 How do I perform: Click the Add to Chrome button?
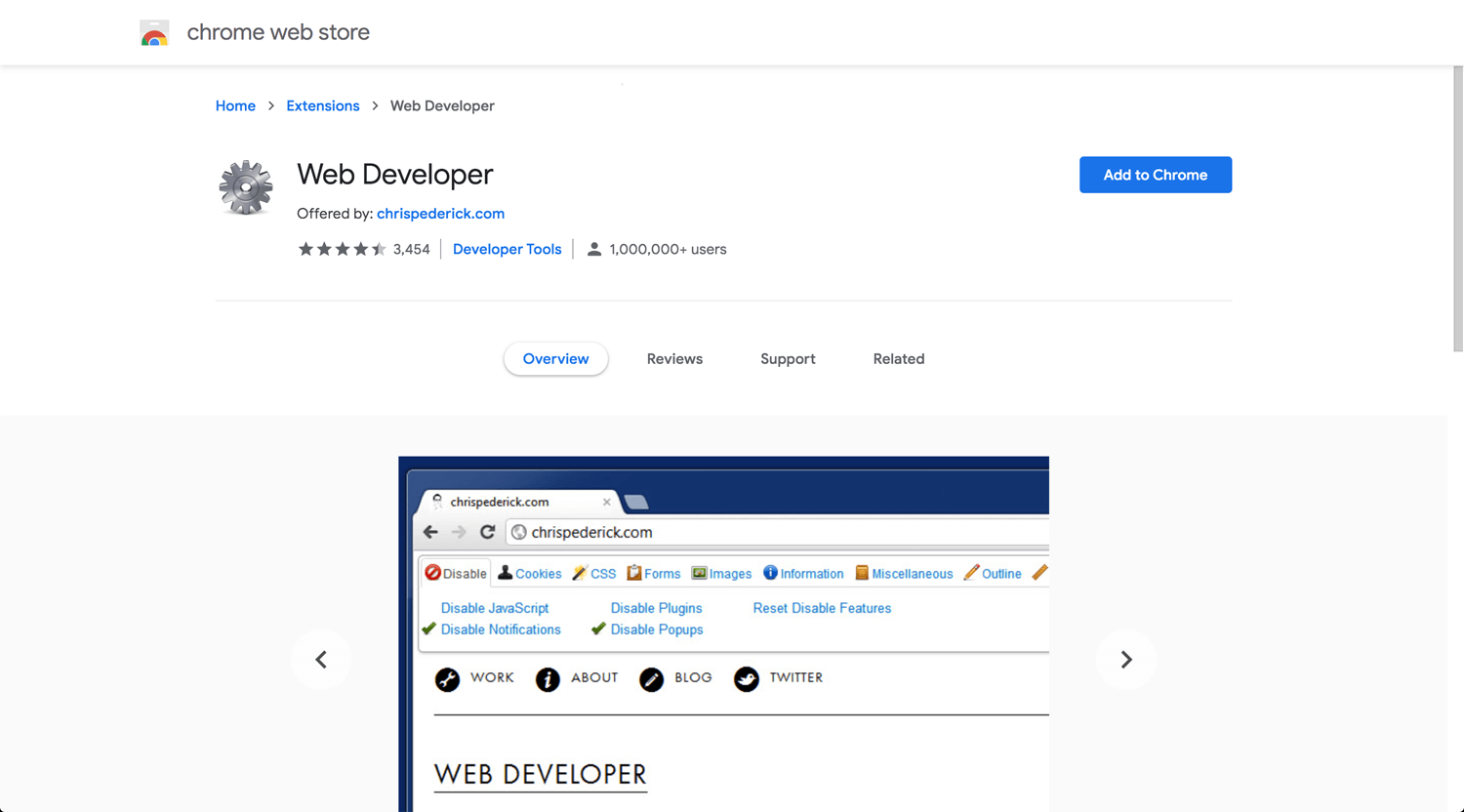1156,175
